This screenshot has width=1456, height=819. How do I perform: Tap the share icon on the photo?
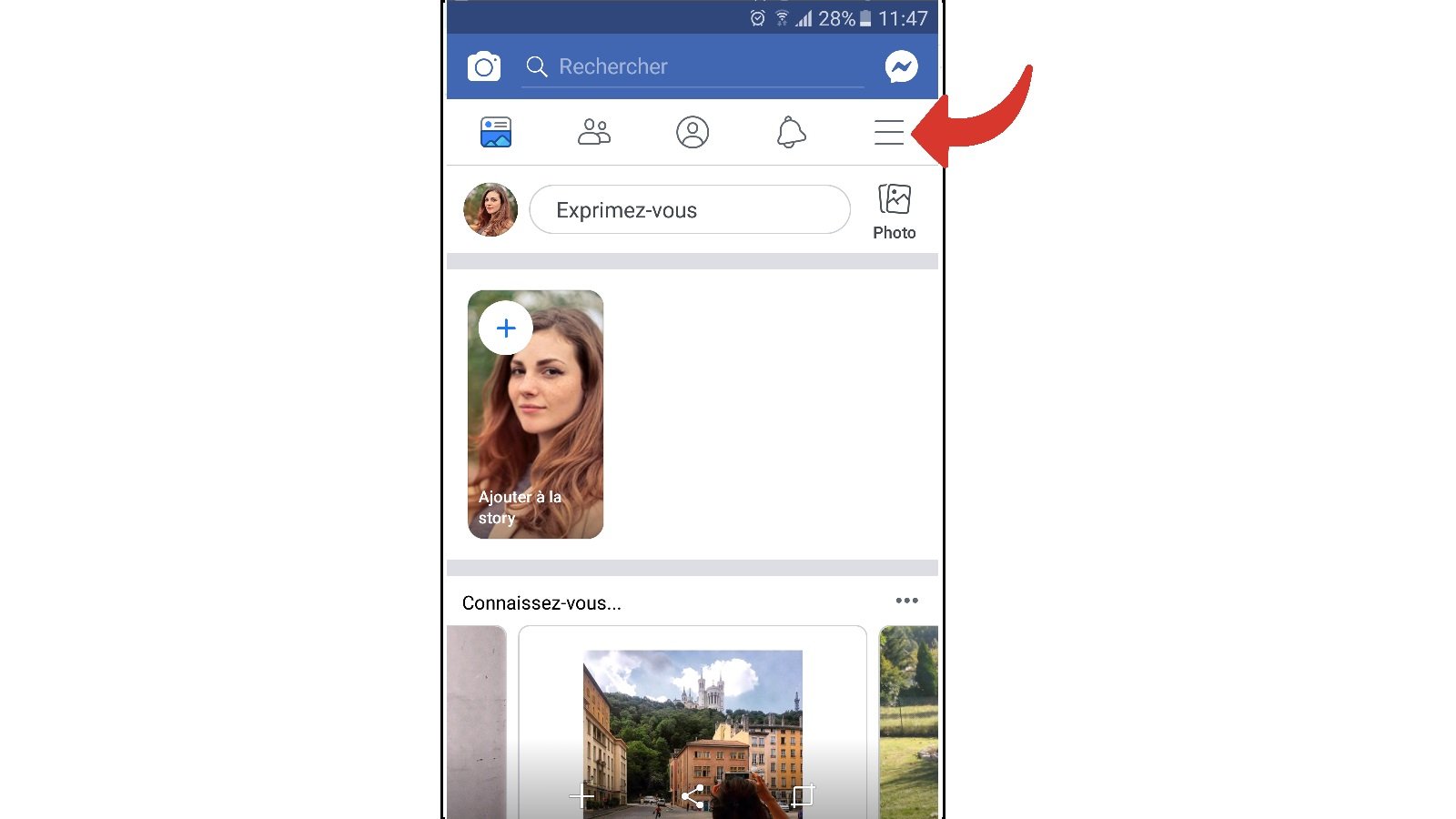click(x=693, y=797)
